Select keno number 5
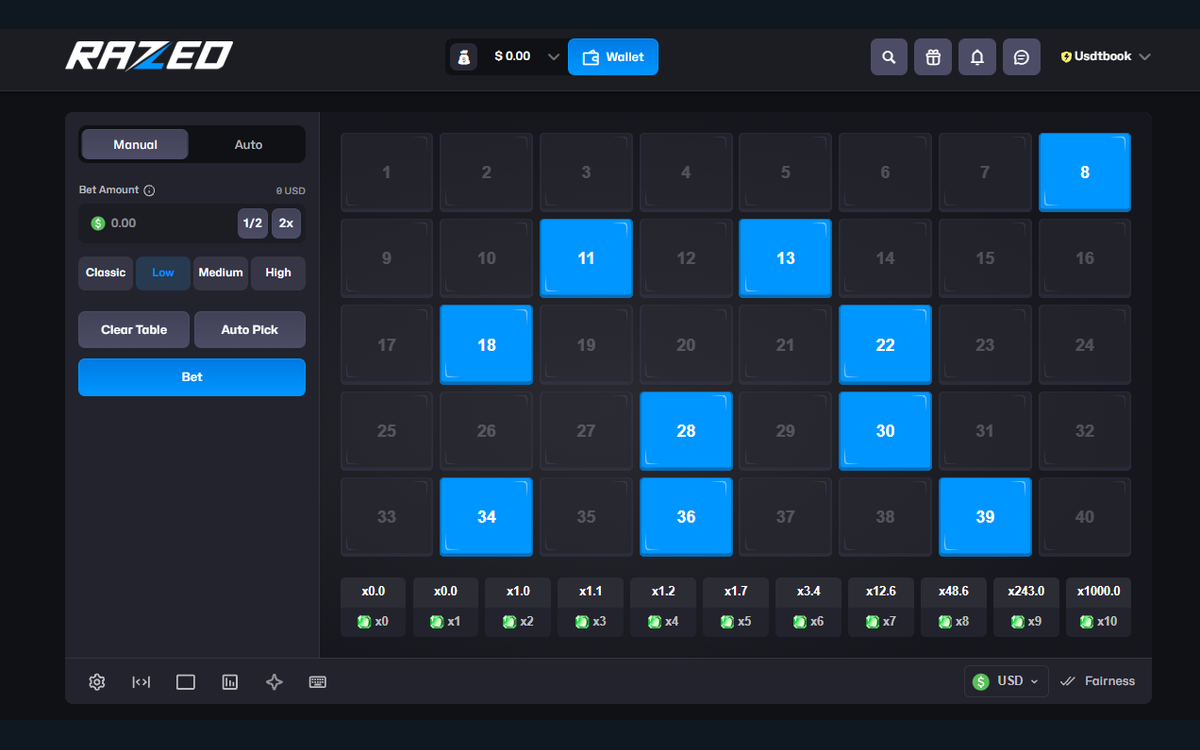This screenshot has width=1200, height=750. coord(785,172)
